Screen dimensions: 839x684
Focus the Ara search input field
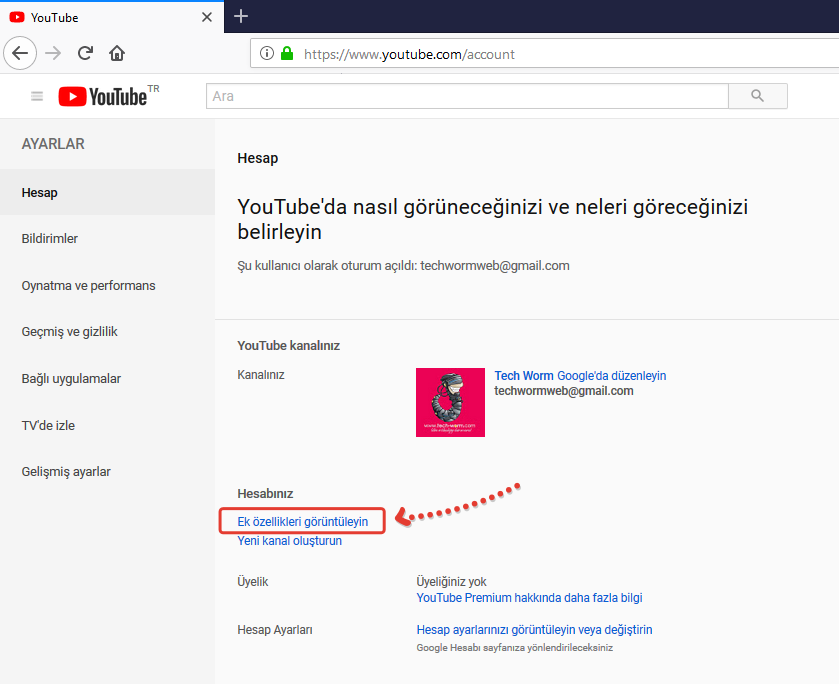[466, 96]
